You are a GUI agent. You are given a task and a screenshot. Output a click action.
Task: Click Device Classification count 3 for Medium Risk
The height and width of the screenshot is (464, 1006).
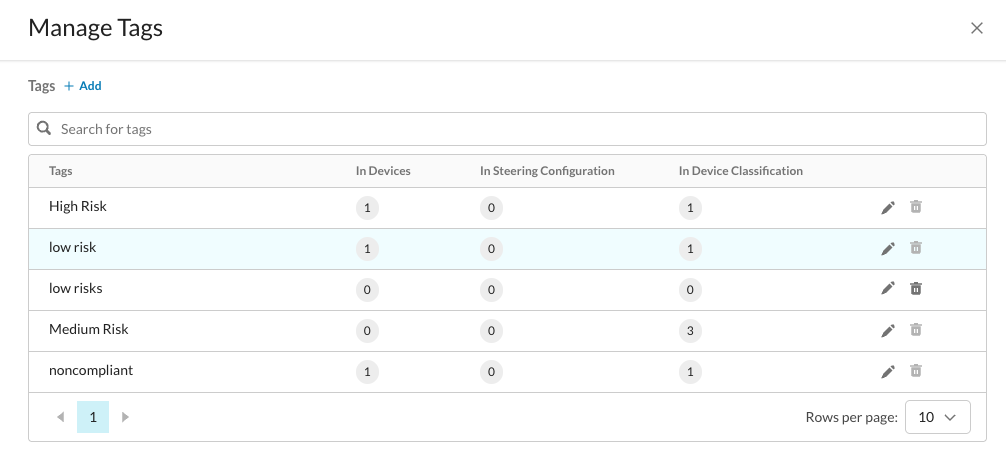tap(690, 331)
